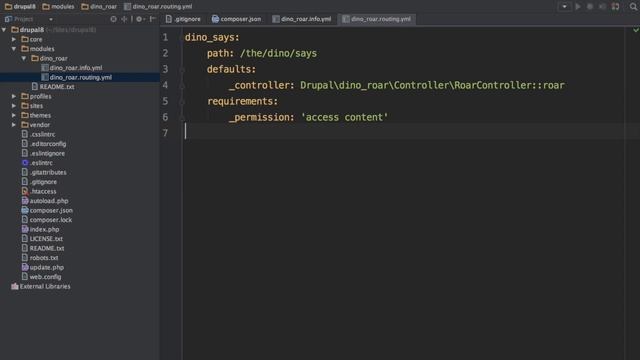Open the run configuration dropdown
640x360 pixels.
564,7
